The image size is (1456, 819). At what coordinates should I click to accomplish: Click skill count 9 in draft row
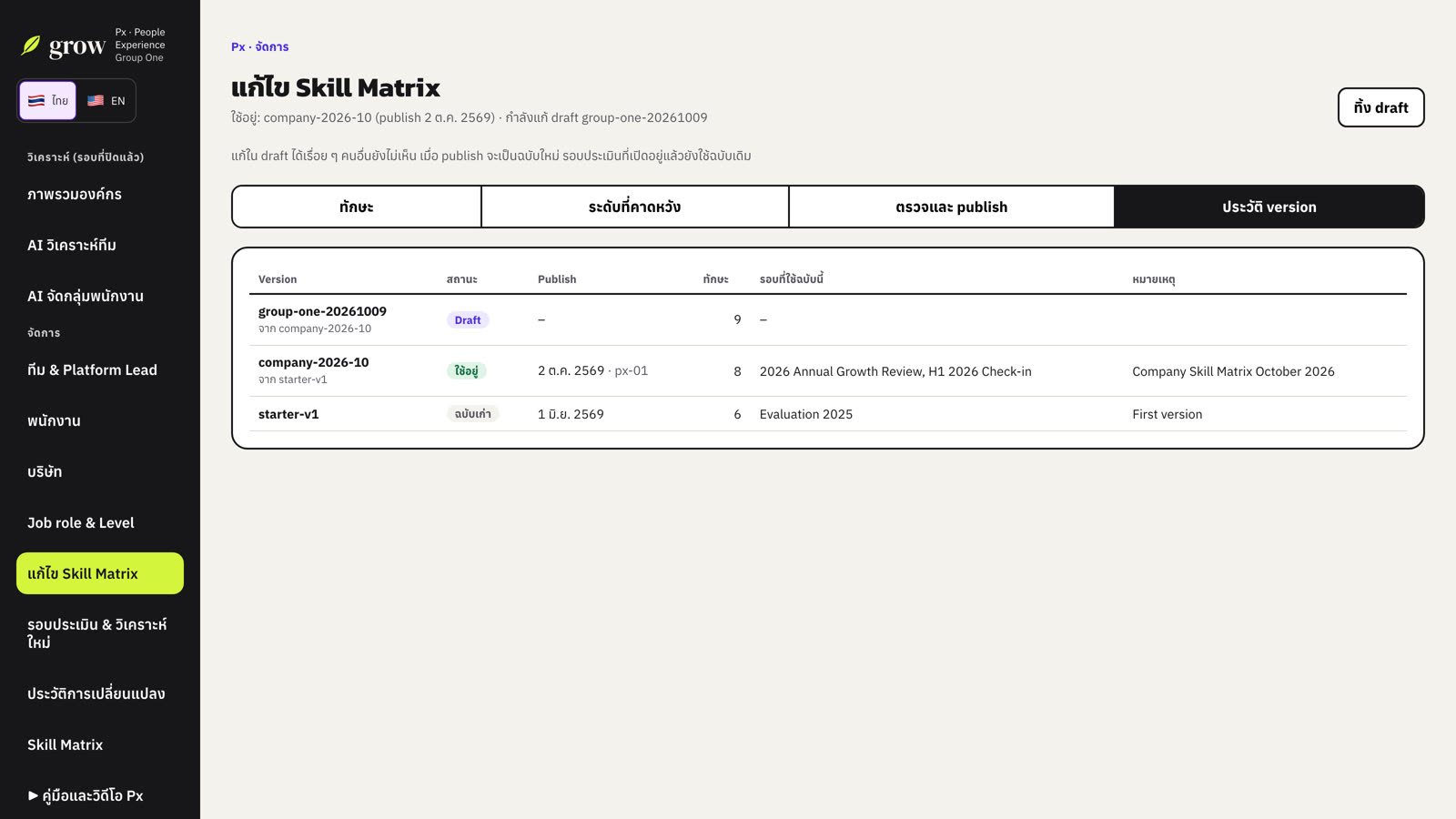[737, 319]
